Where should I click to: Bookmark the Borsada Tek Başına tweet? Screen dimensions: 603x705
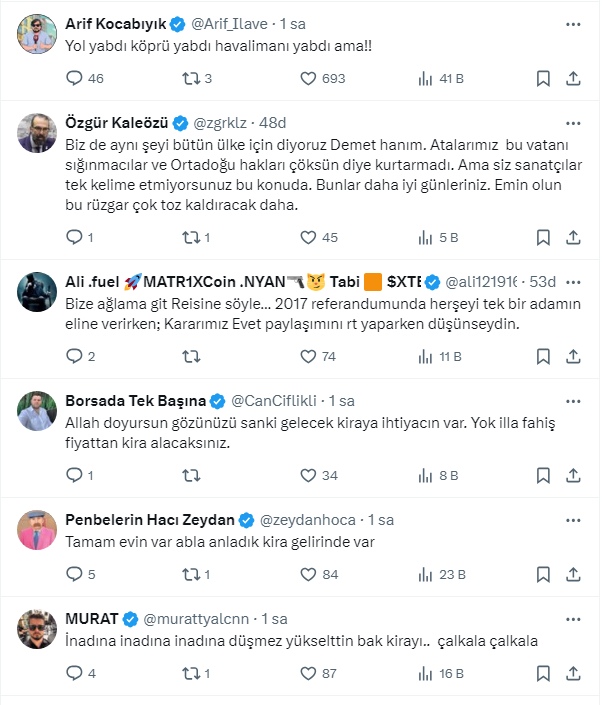tap(542, 475)
